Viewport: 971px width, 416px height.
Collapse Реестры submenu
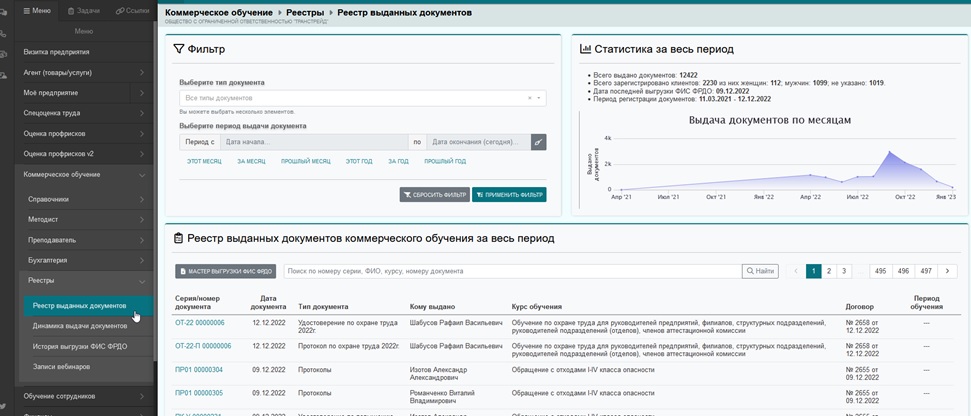tap(86, 281)
